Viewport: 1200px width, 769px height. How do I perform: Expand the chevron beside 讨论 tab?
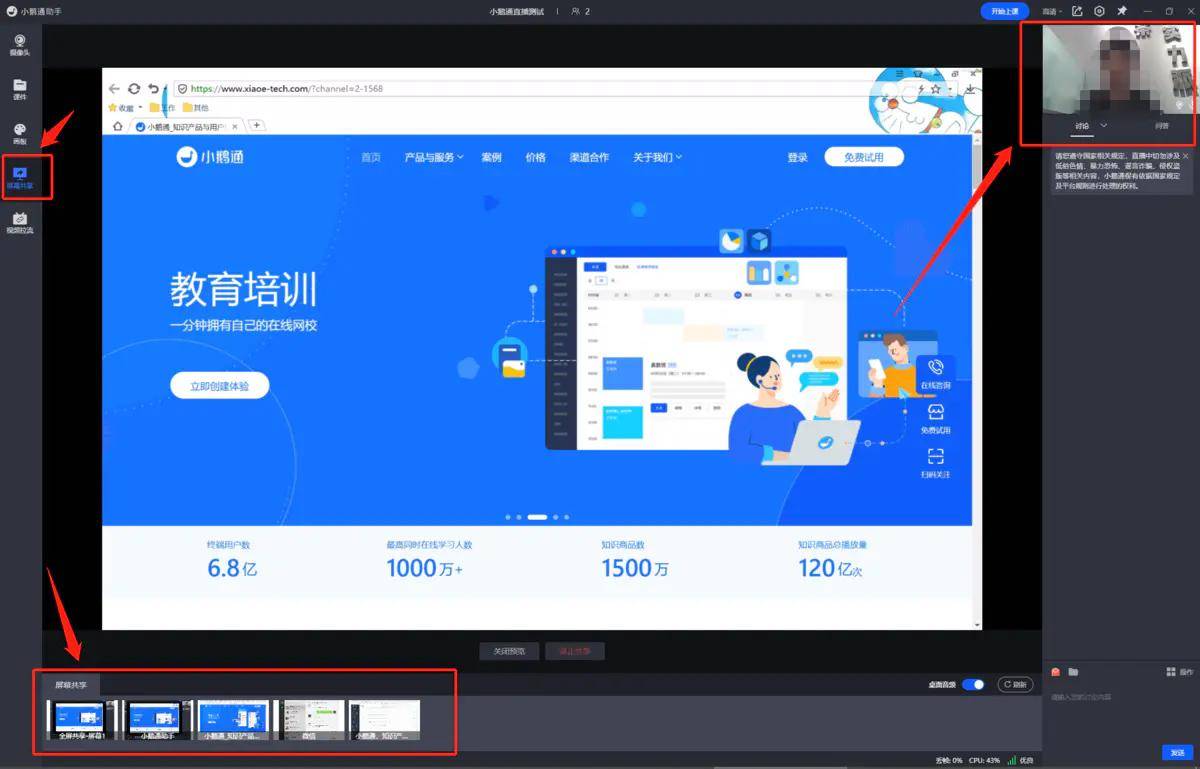(x=1104, y=126)
